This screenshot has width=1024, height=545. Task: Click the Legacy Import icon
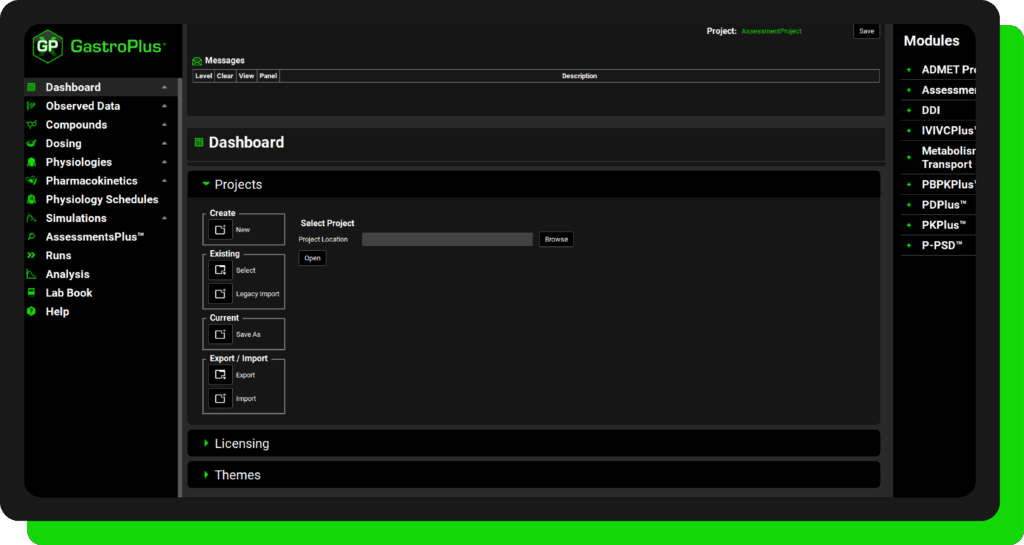(219, 294)
